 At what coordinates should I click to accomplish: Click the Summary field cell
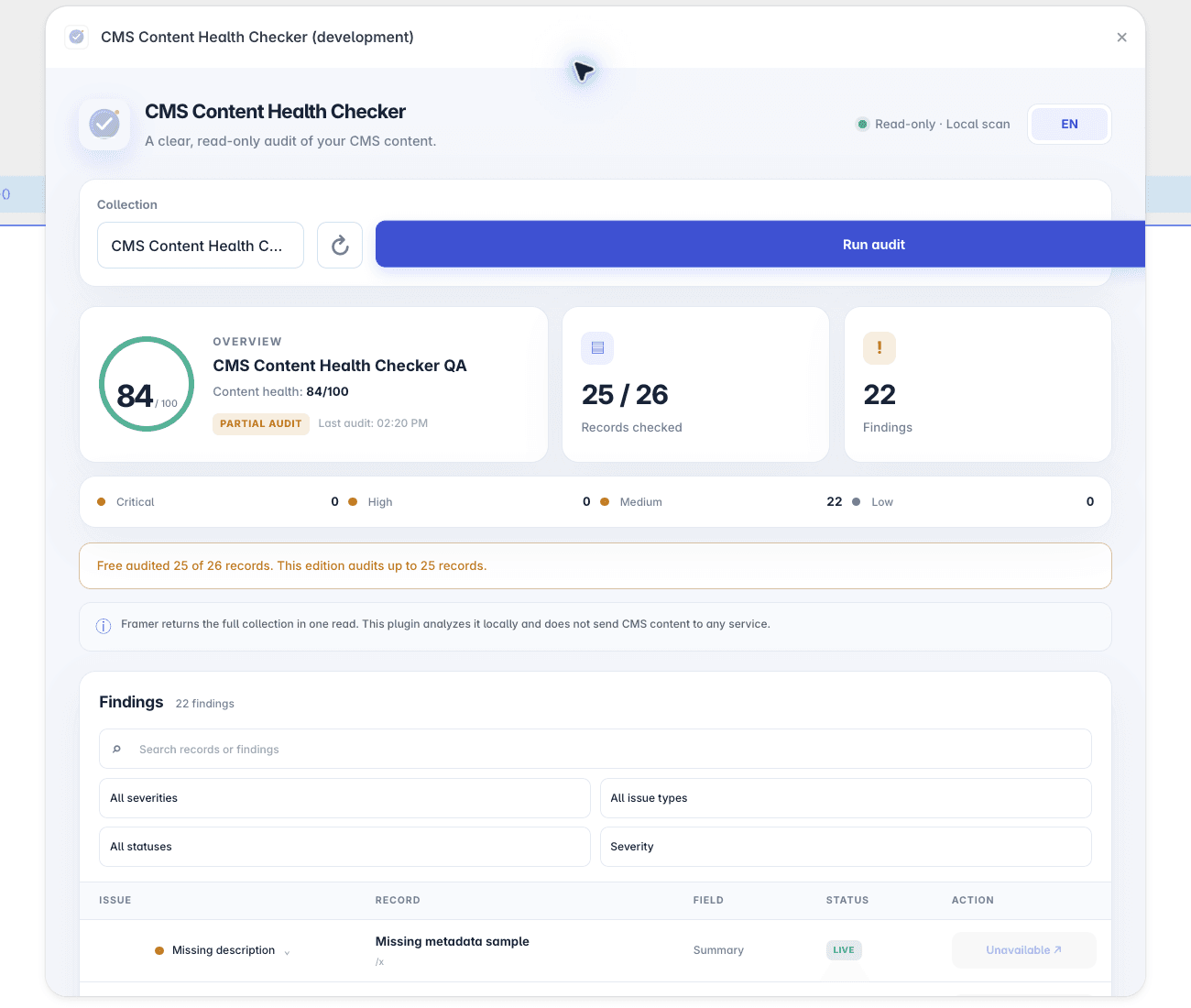[x=718, y=950]
